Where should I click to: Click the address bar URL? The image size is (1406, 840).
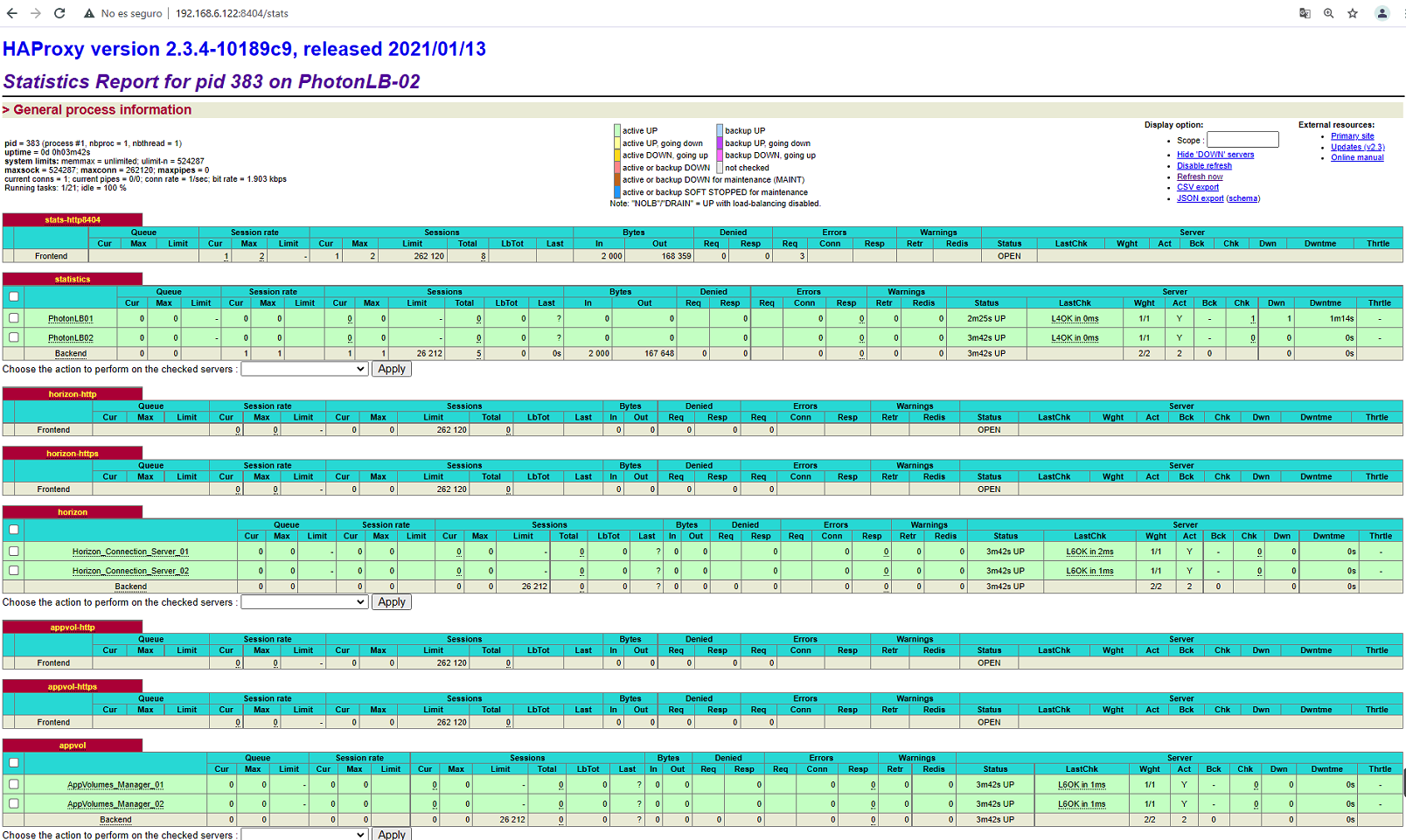[232, 13]
